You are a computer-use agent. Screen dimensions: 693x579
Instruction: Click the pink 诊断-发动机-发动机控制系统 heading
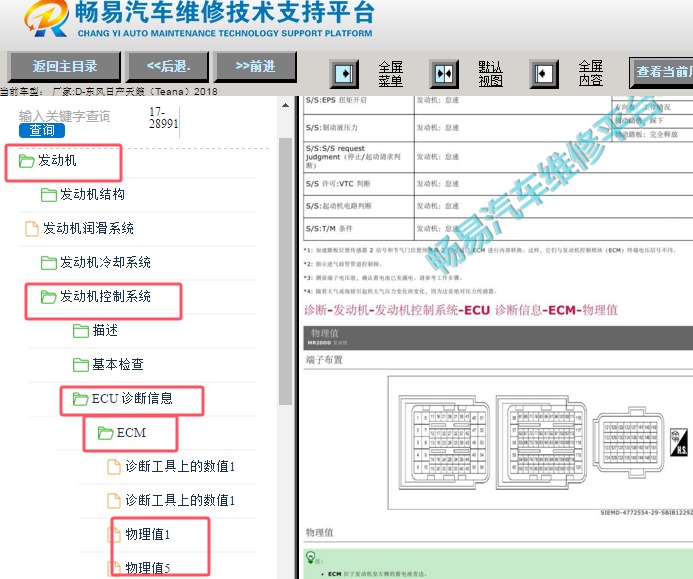click(x=461, y=310)
